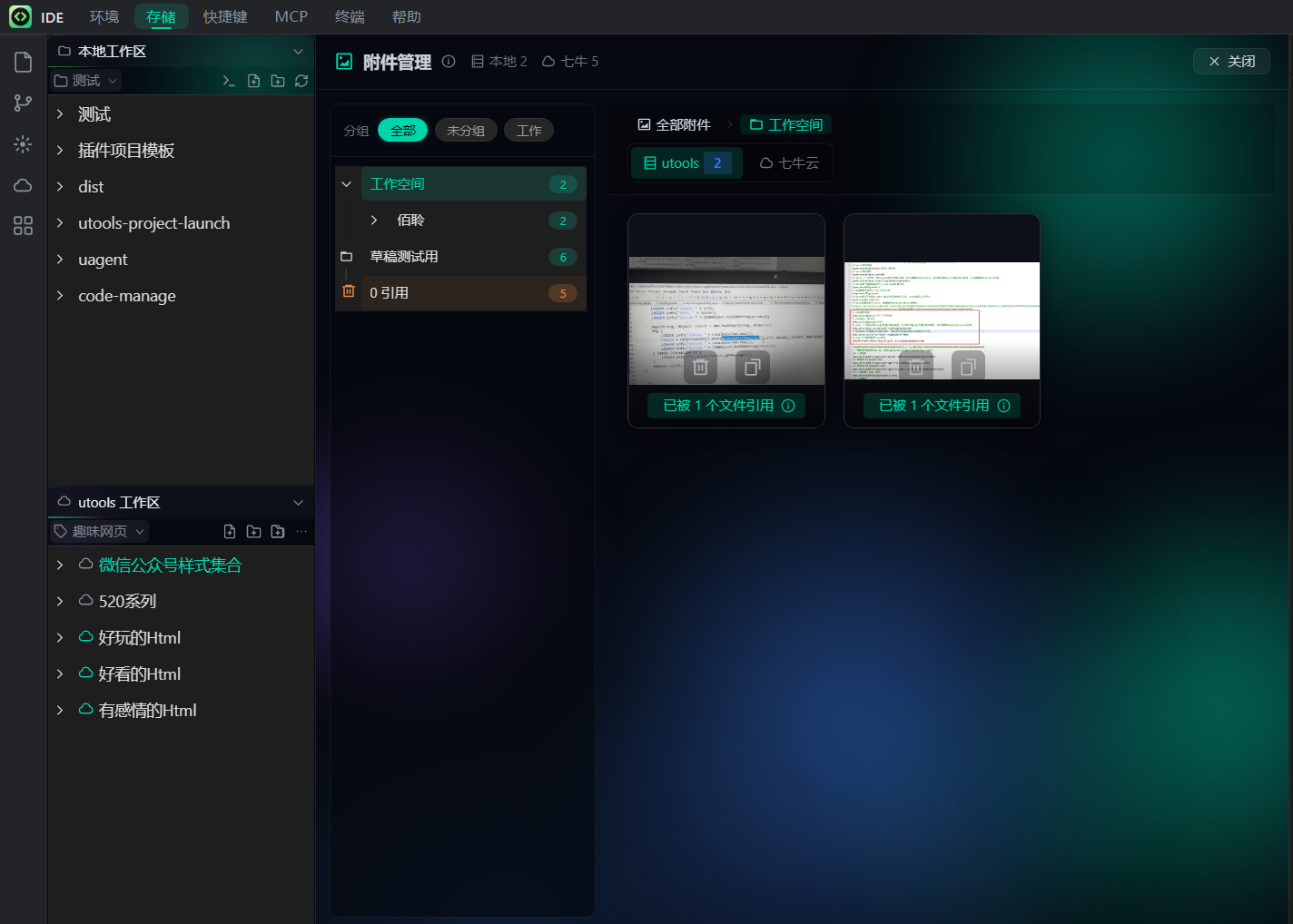Open the cloud view in the activity bar
This screenshot has width=1293, height=924.
(x=24, y=185)
